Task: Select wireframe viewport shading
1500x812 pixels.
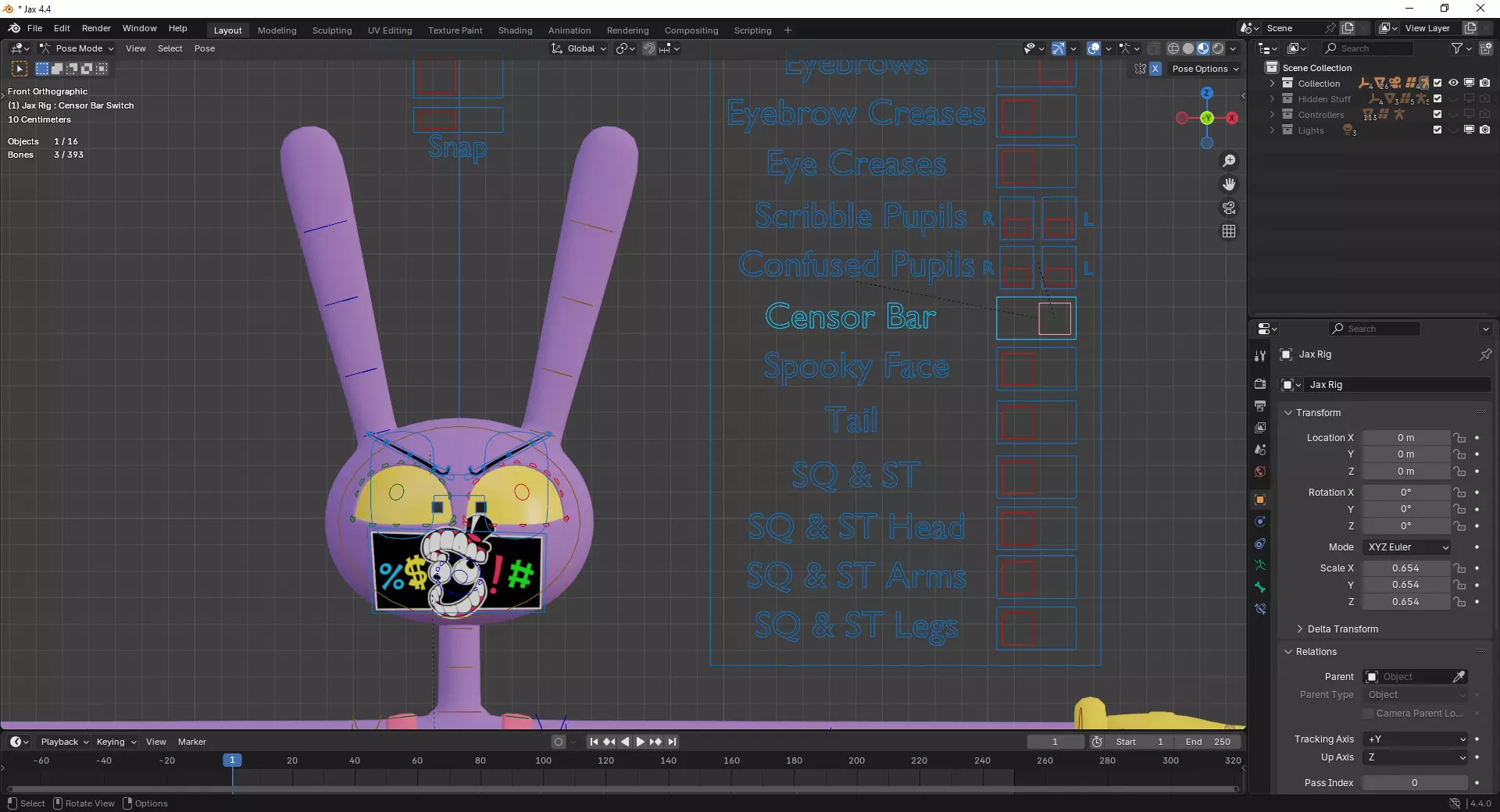Action: click(1173, 48)
